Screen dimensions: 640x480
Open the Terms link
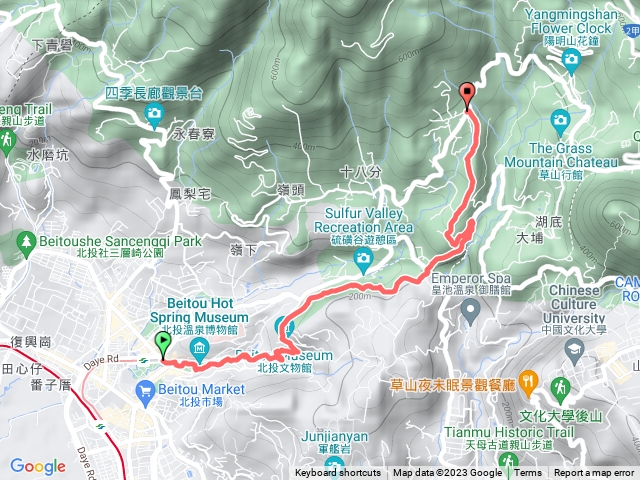[x=527, y=473]
